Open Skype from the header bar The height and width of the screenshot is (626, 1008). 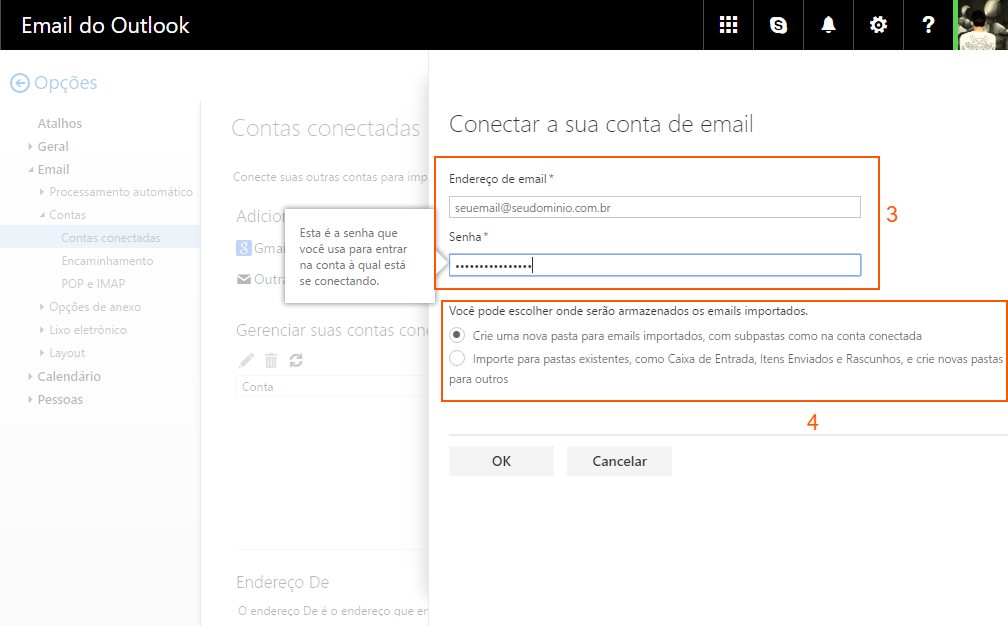(x=778, y=25)
